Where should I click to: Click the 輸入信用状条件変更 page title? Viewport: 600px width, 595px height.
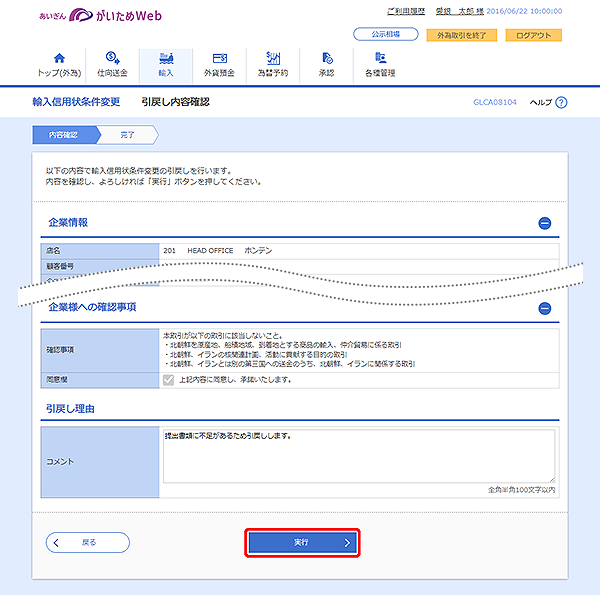[x=76, y=102]
